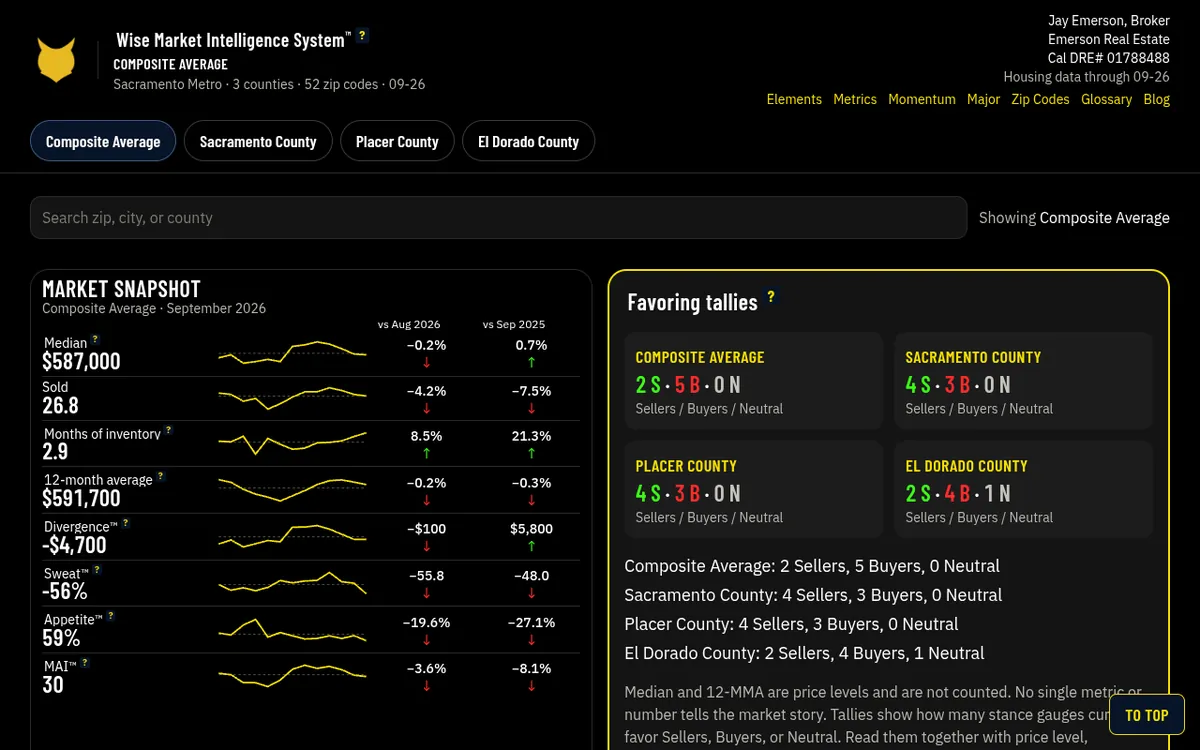
Task: Select the El Dorado County tally card
Action: pyautogui.click(x=1024, y=490)
